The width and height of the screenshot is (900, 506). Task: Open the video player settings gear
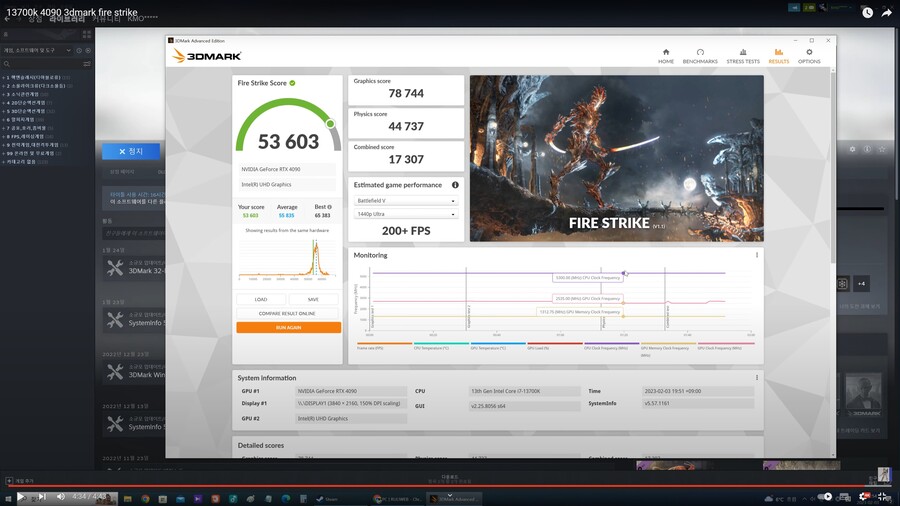pos(863,497)
